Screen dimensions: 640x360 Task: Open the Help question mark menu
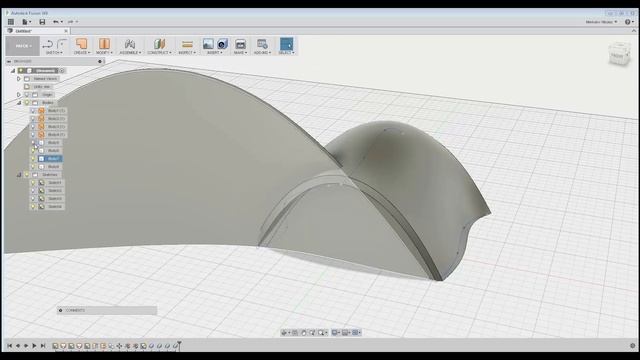[629, 22]
